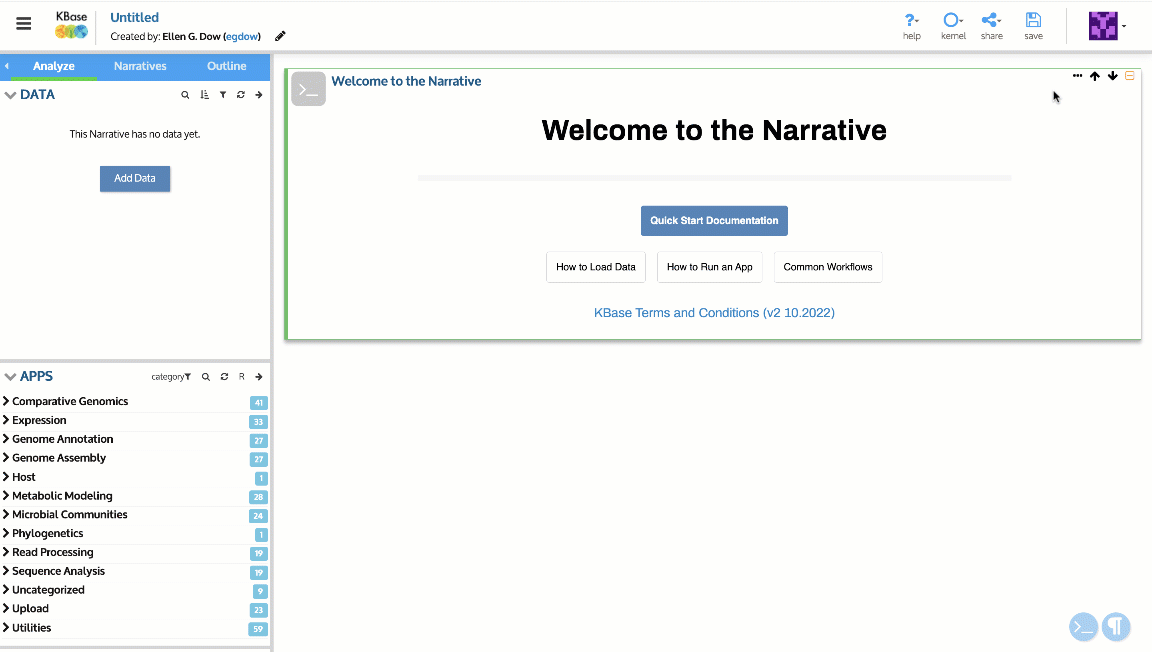Switch to the Analyze tab
Screen dimensions: 1152x652
click(54, 66)
